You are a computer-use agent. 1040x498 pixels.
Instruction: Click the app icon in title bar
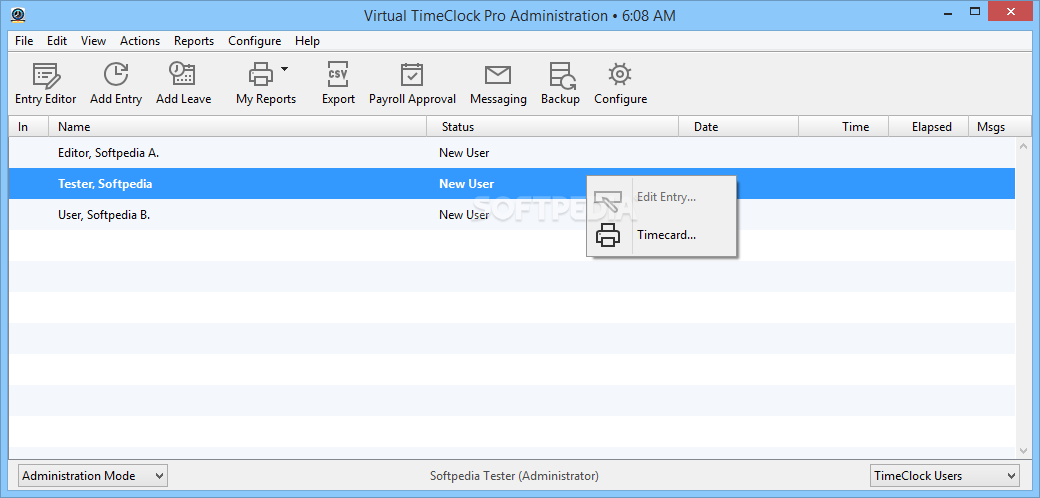(19, 15)
